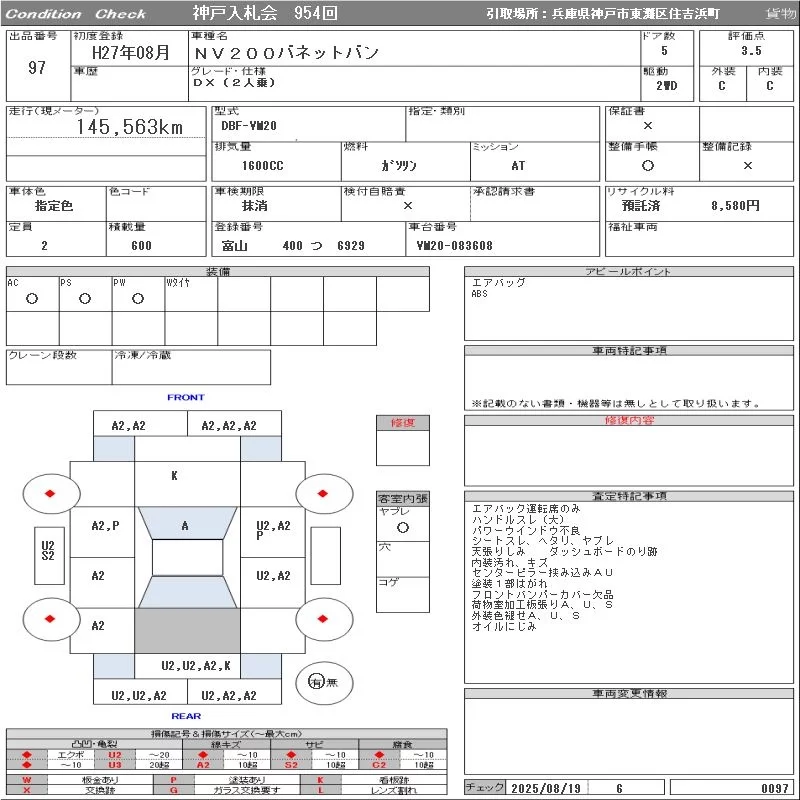
Task: Click the front bumper cell marked A2,A2,A2
Action: [234, 423]
